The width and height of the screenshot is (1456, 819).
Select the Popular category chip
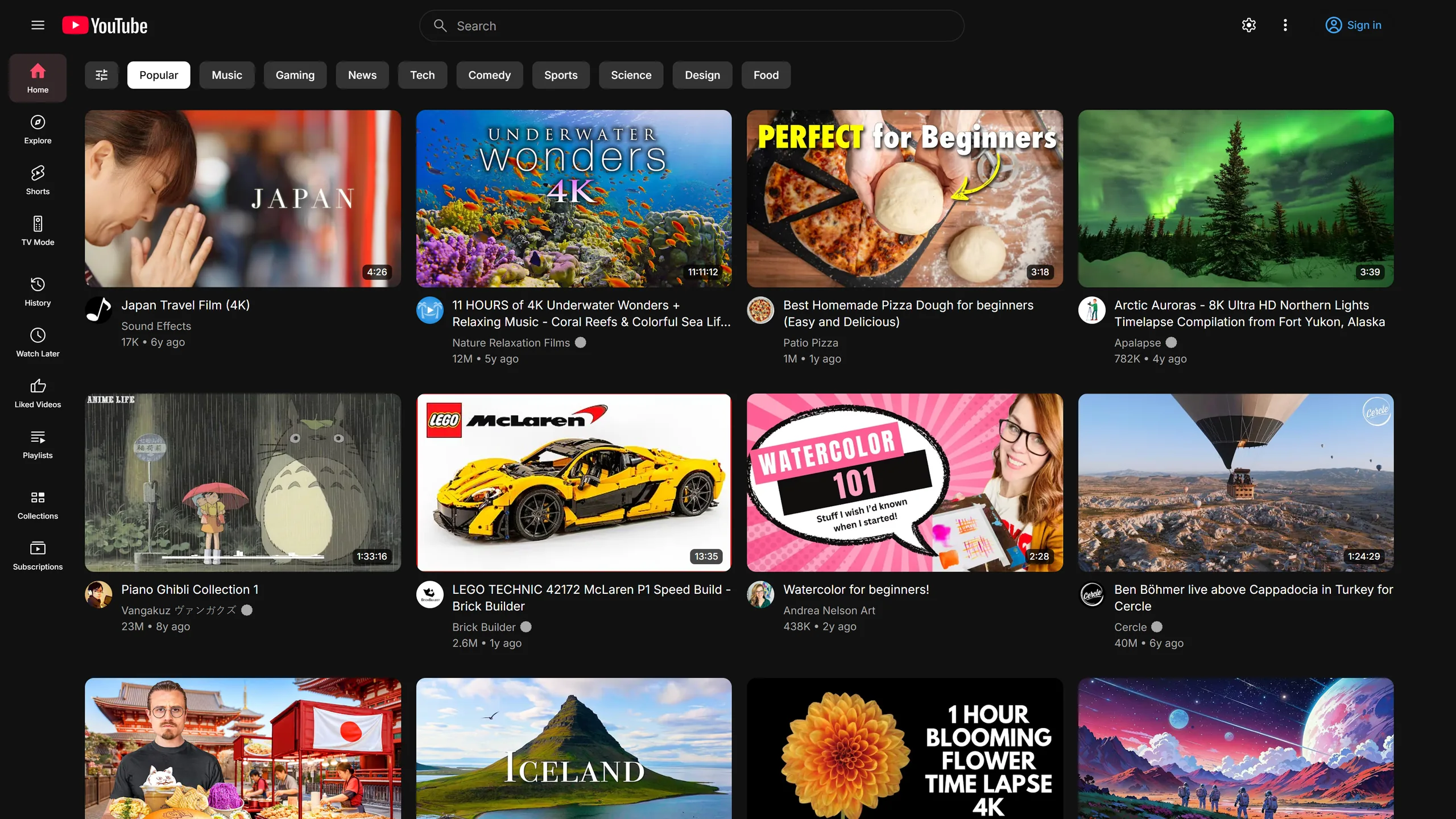point(159,75)
